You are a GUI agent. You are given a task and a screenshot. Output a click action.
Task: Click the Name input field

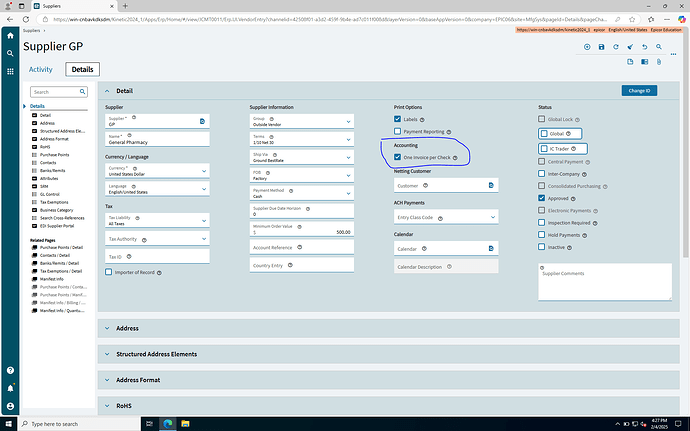tap(157, 139)
